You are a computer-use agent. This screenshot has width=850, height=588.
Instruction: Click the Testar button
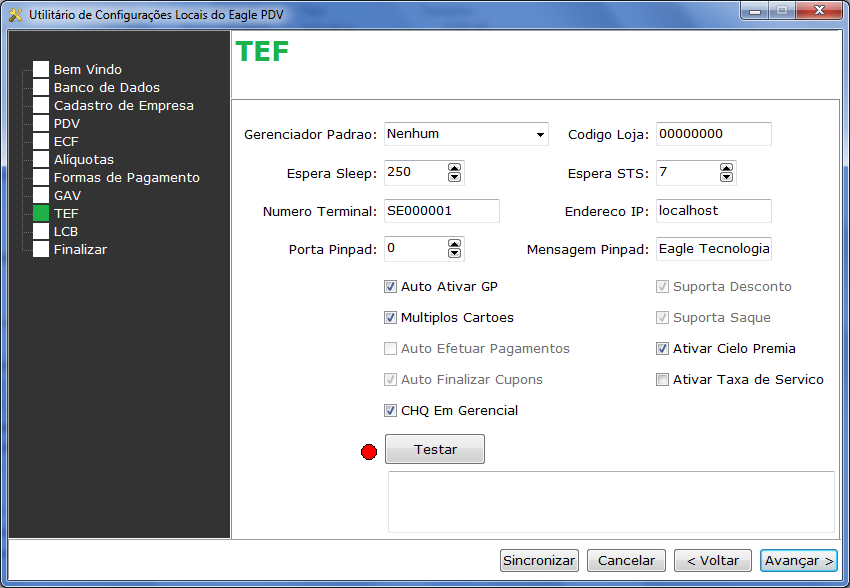point(435,449)
